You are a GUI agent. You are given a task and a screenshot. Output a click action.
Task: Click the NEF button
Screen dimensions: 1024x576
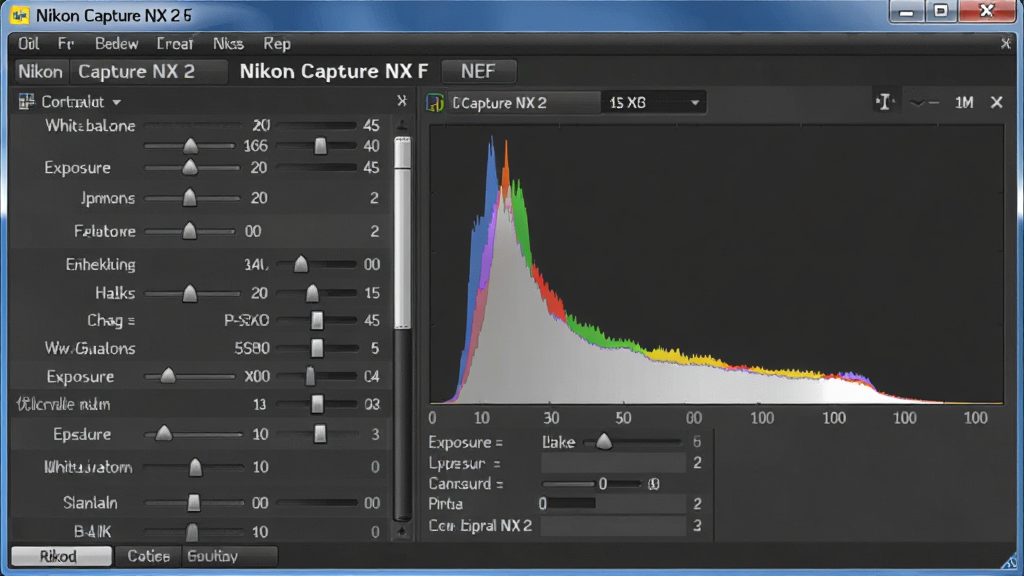coord(479,71)
